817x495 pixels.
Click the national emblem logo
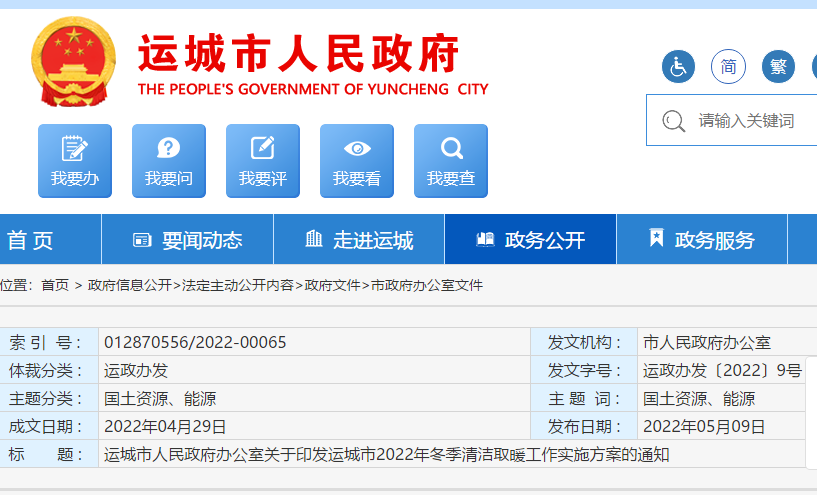pos(73,61)
